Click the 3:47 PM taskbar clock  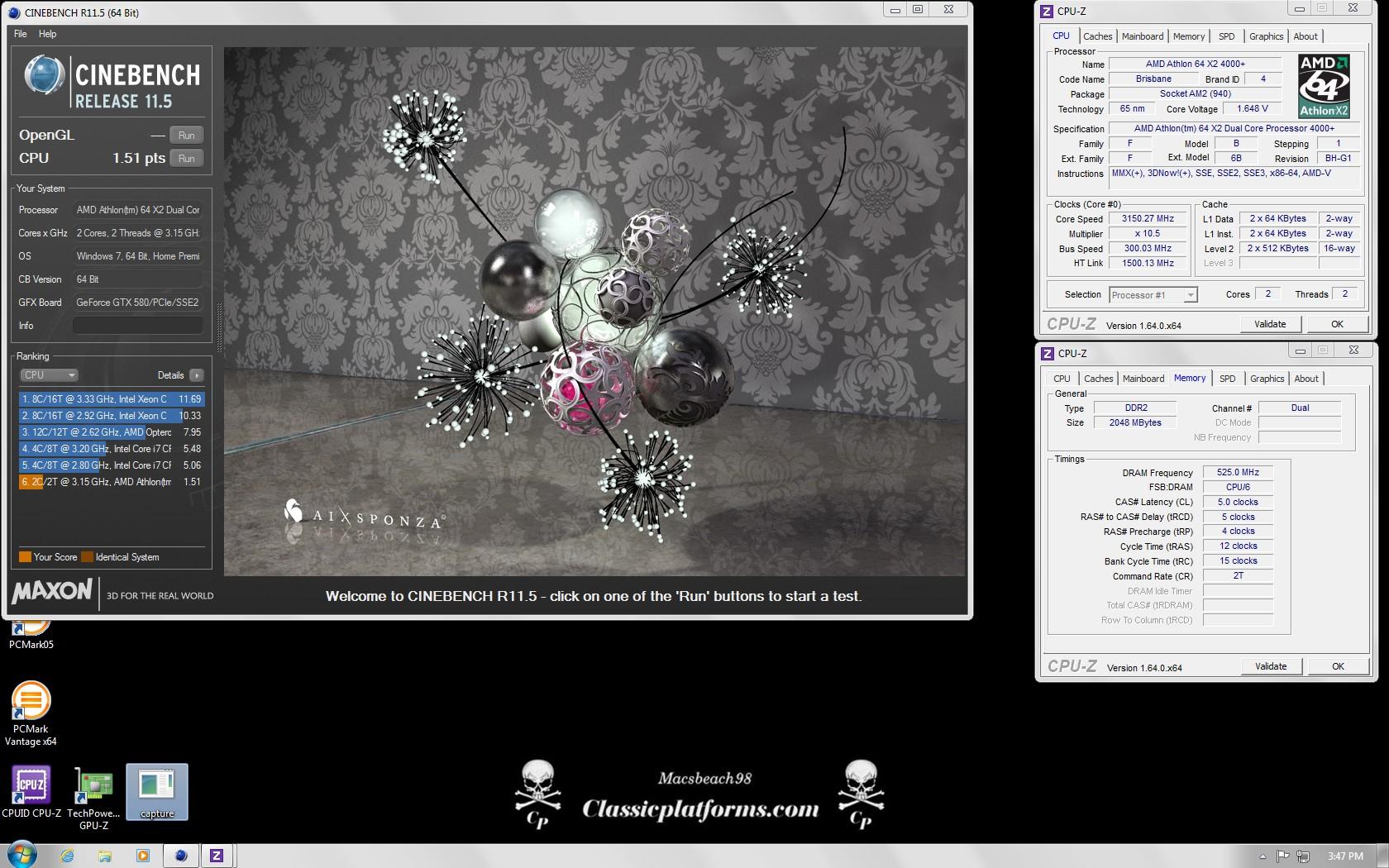click(1345, 856)
